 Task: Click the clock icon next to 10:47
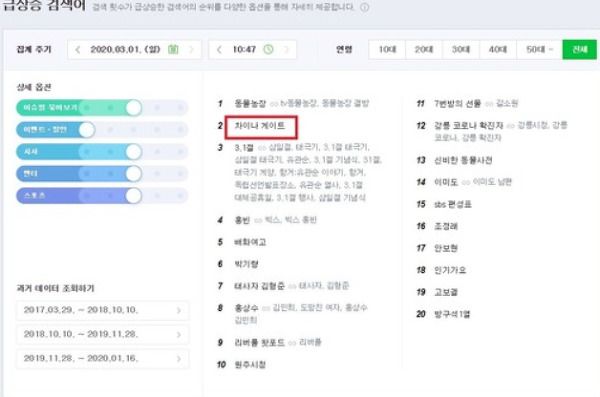pos(269,49)
